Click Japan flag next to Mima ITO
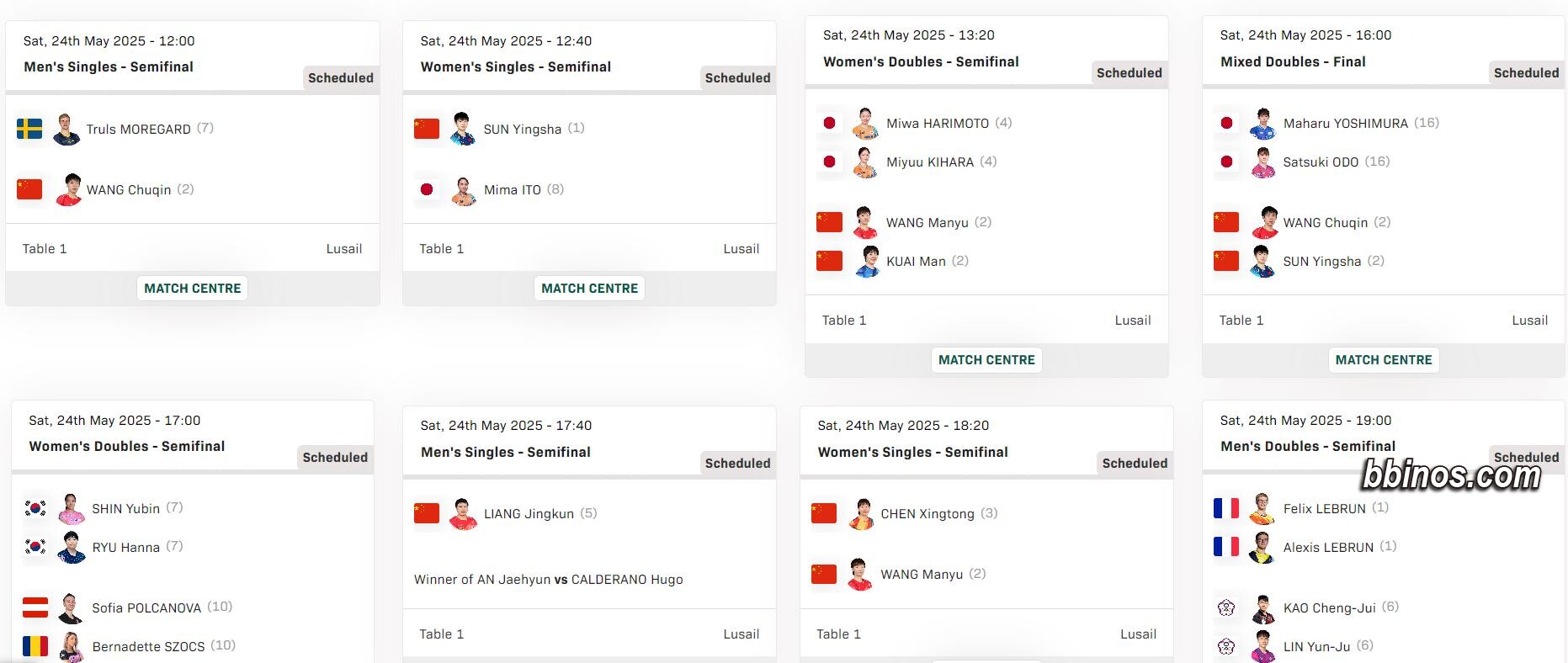 point(427,189)
